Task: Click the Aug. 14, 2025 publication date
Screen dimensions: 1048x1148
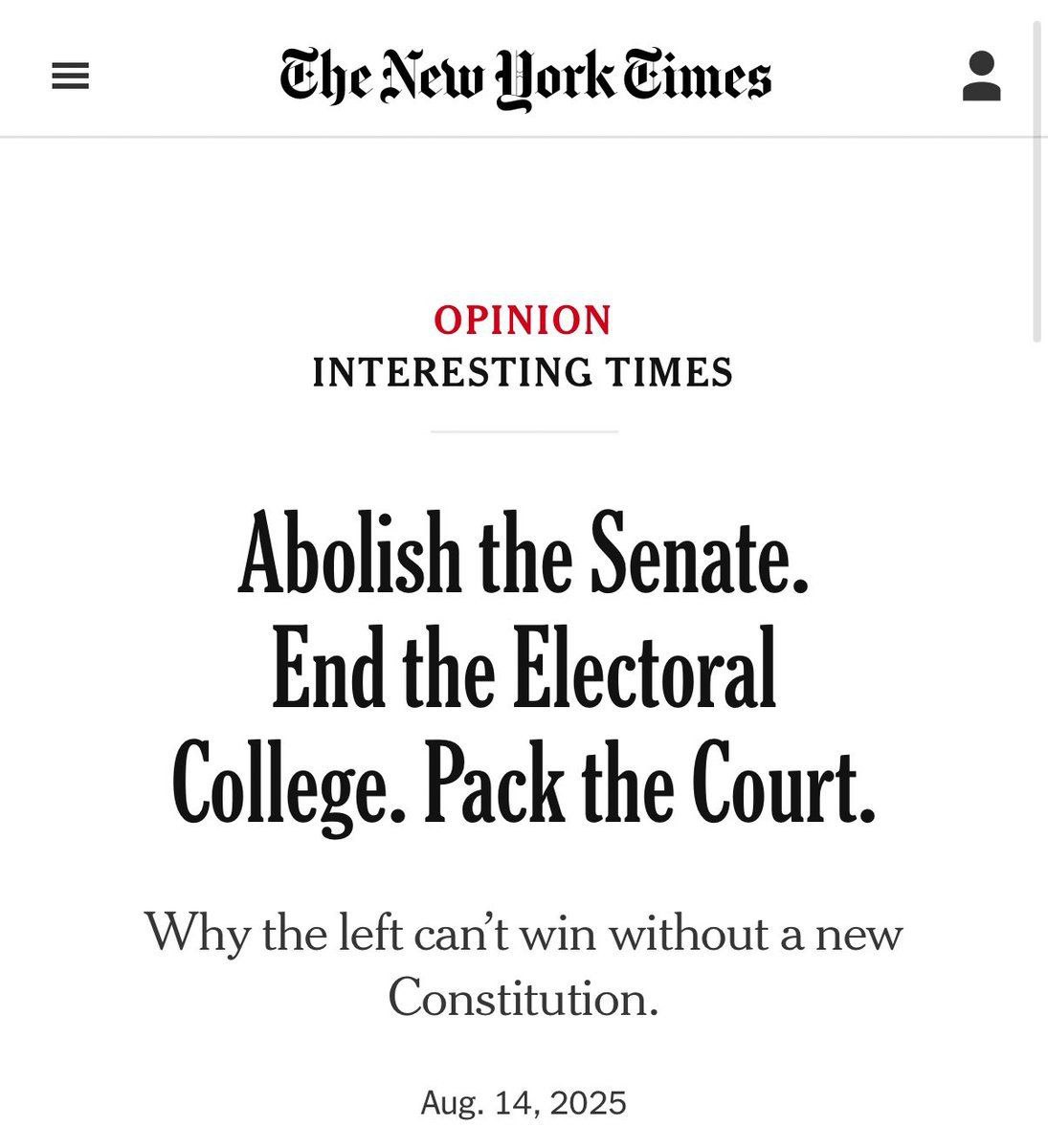Action: 524,1103
